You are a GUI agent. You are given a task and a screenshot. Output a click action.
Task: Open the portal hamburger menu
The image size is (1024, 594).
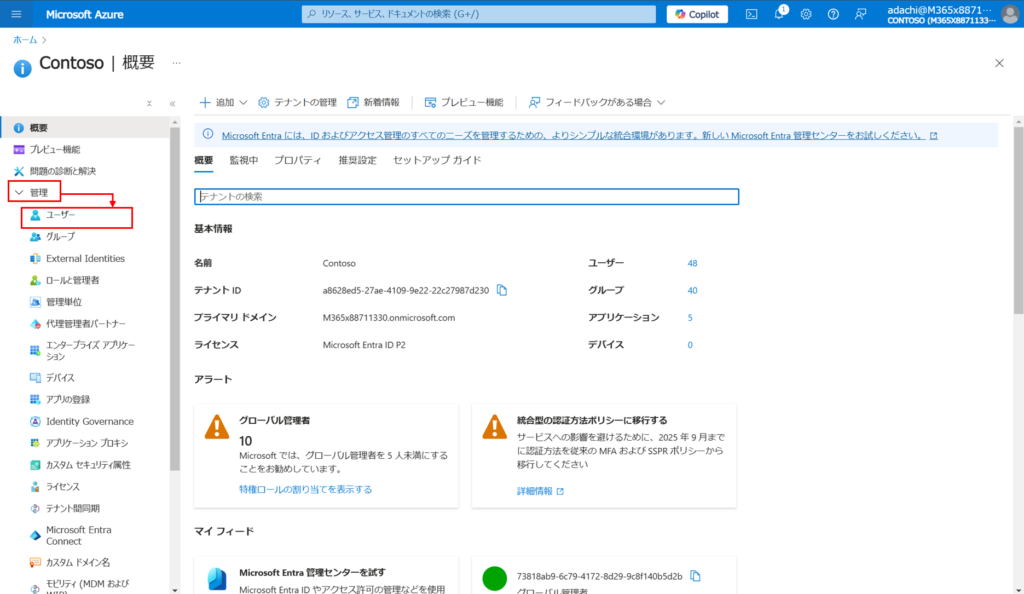coord(16,14)
